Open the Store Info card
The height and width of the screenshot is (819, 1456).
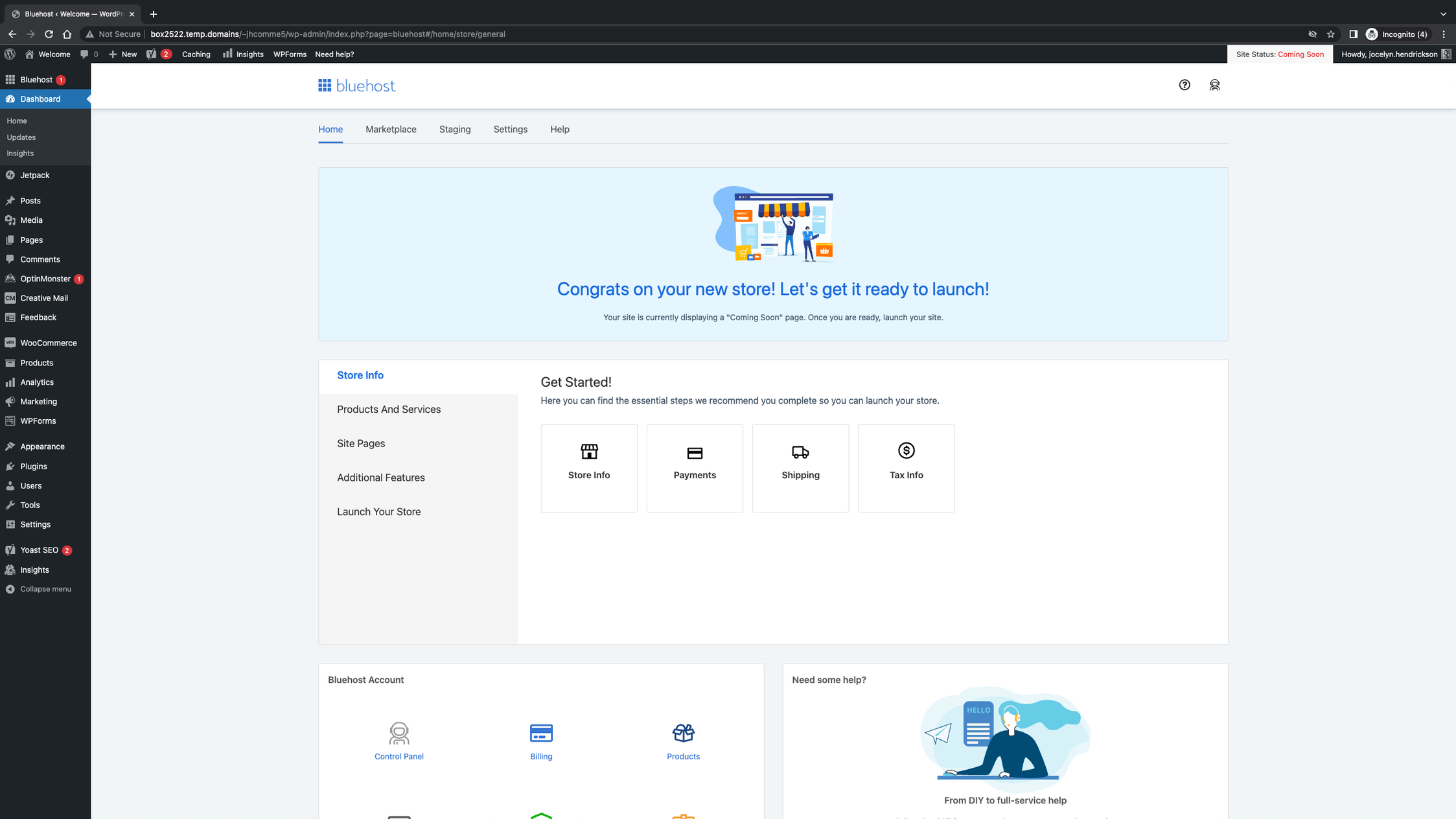coord(589,468)
